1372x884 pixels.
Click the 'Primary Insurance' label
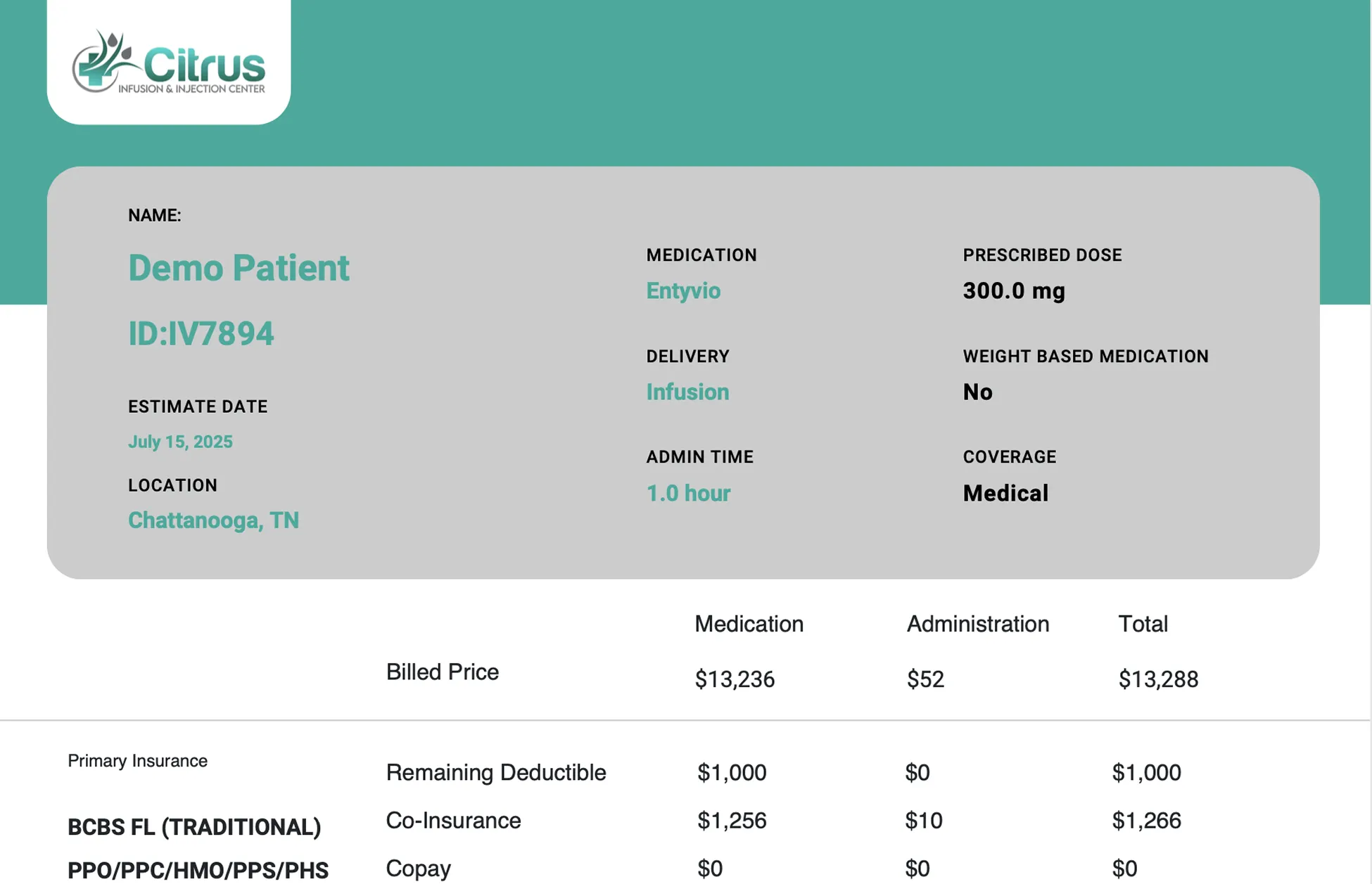[137, 761]
